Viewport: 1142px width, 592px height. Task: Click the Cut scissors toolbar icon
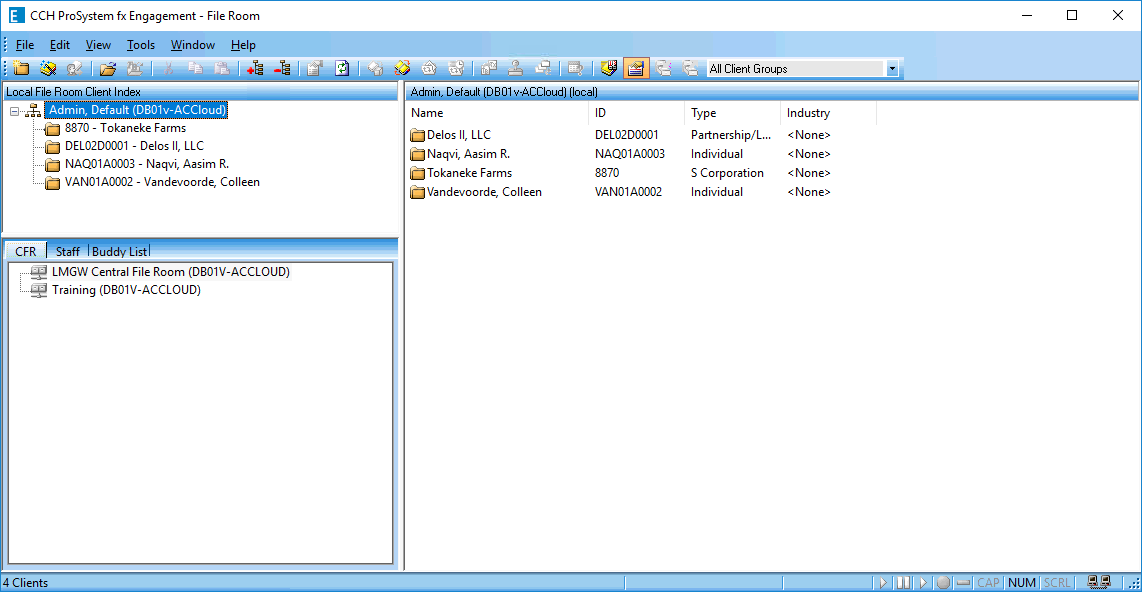[168, 68]
